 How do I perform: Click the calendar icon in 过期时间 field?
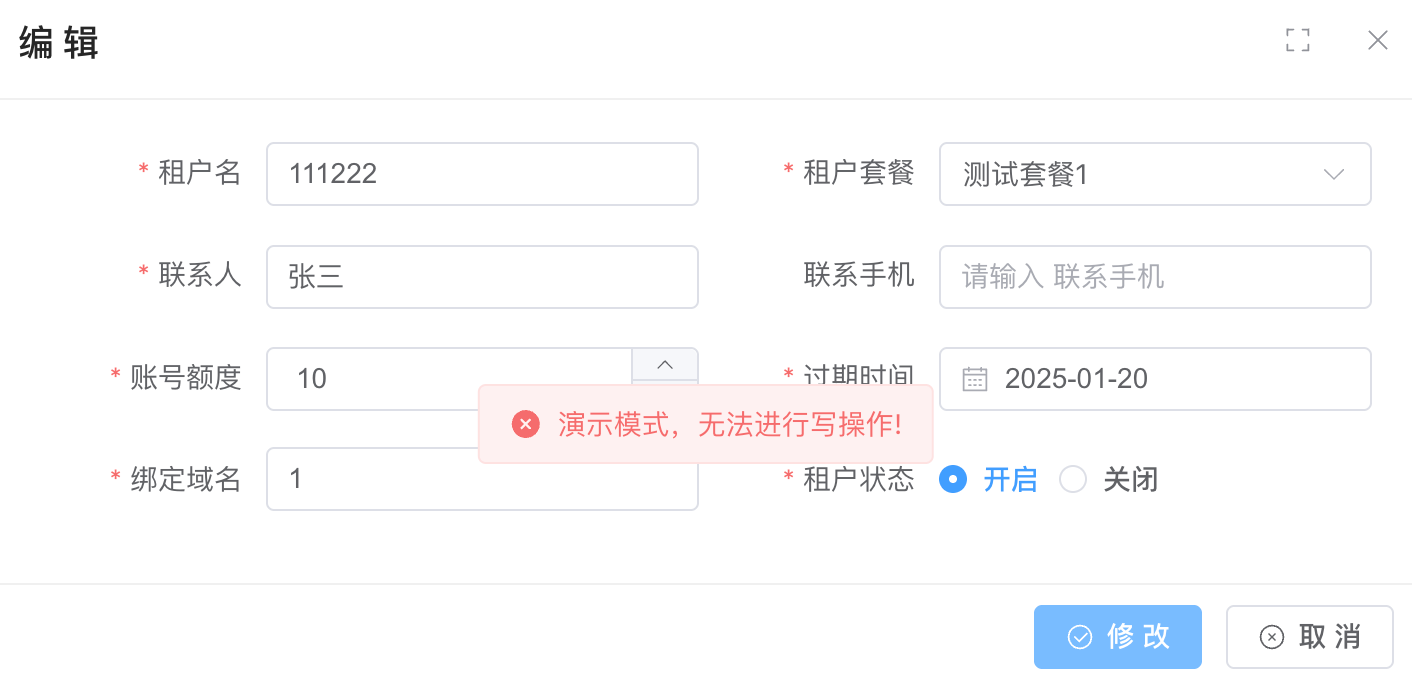pyautogui.click(x=974, y=379)
